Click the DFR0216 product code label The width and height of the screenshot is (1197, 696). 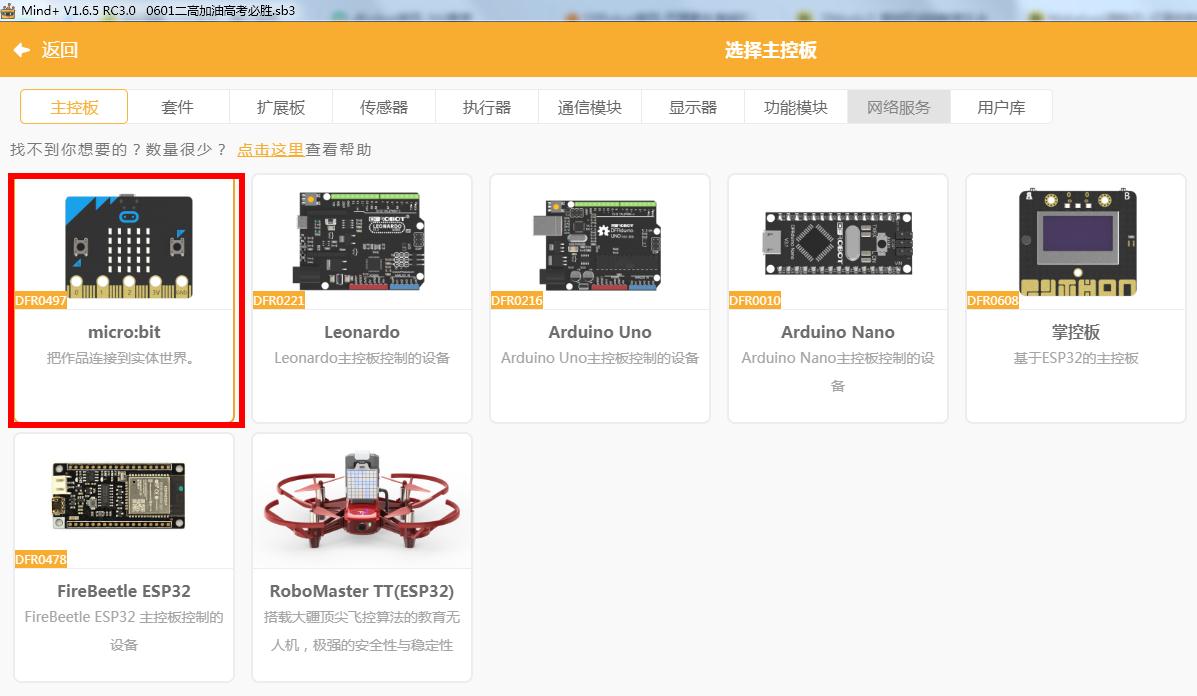(517, 301)
